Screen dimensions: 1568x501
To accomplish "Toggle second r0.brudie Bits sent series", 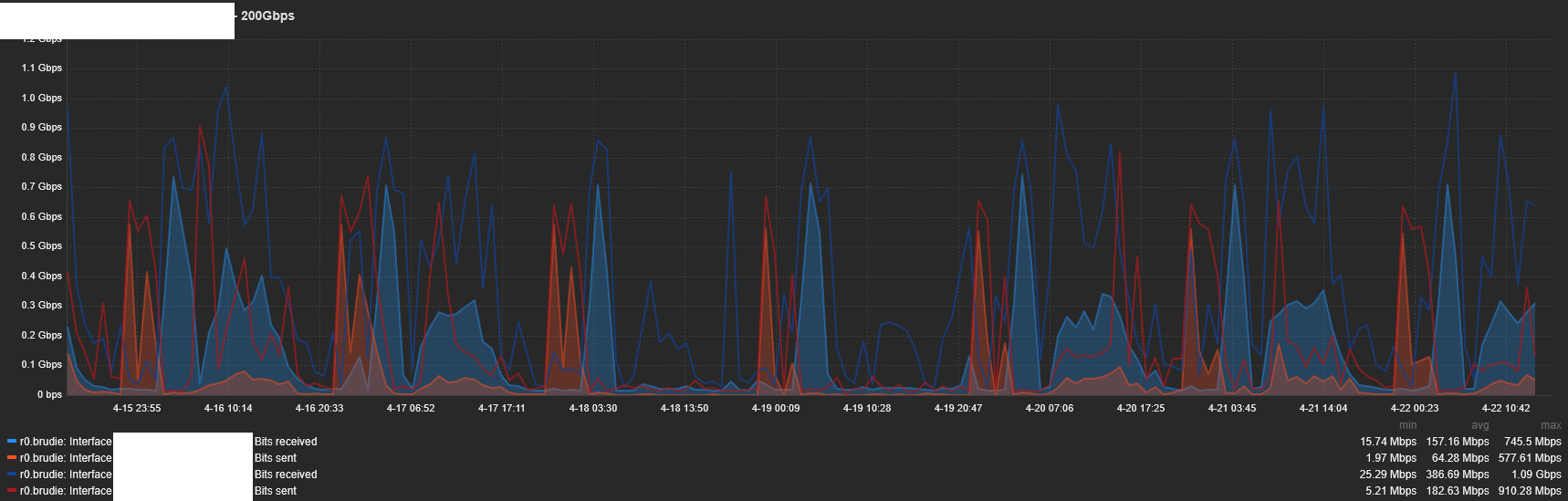I will 66,491.
